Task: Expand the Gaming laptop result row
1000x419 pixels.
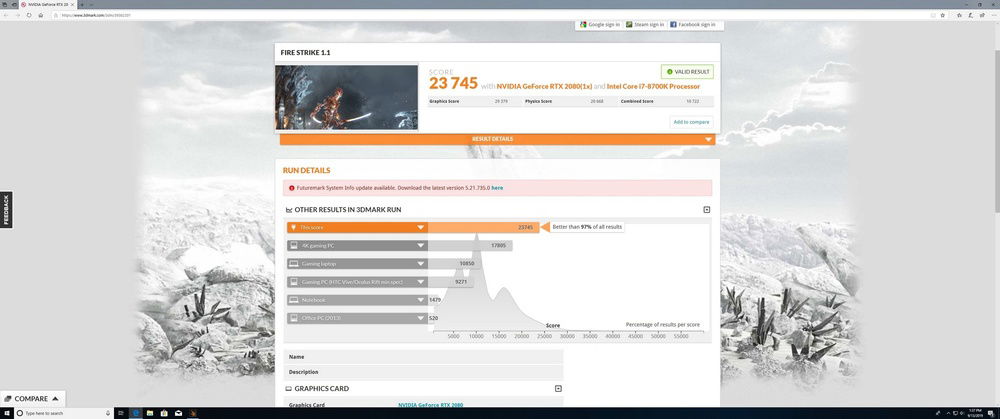Action: pos(421,263)
